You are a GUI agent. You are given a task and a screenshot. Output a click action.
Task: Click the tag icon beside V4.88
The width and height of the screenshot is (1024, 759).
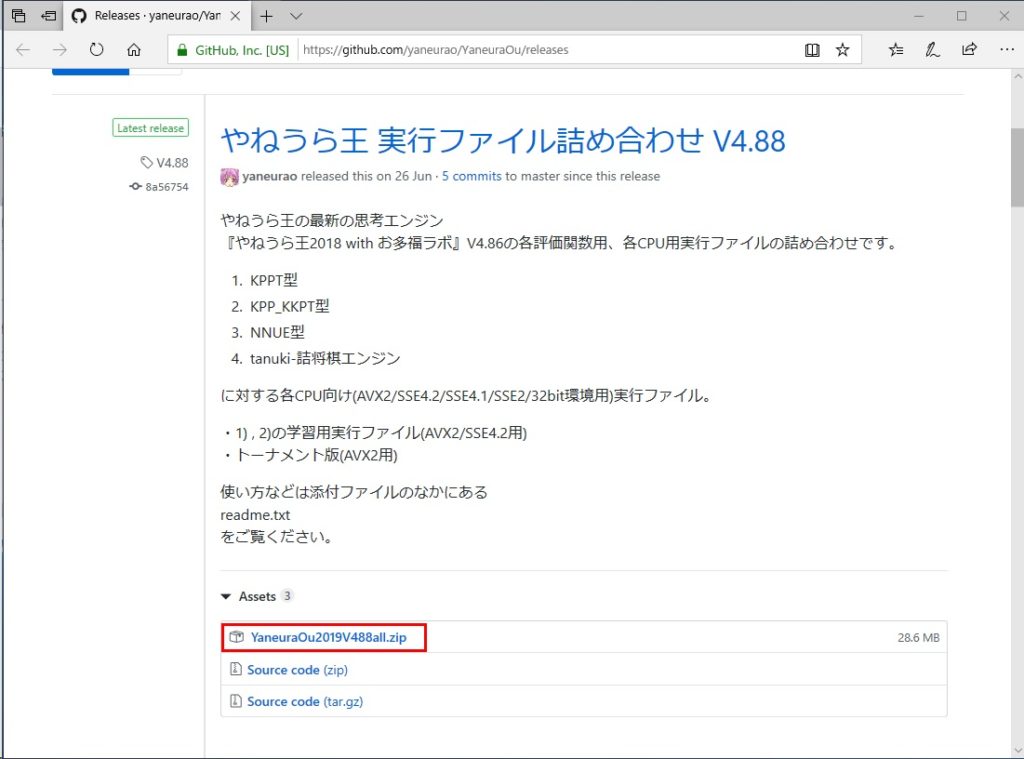pyautogui.click(x=146, y=162)
